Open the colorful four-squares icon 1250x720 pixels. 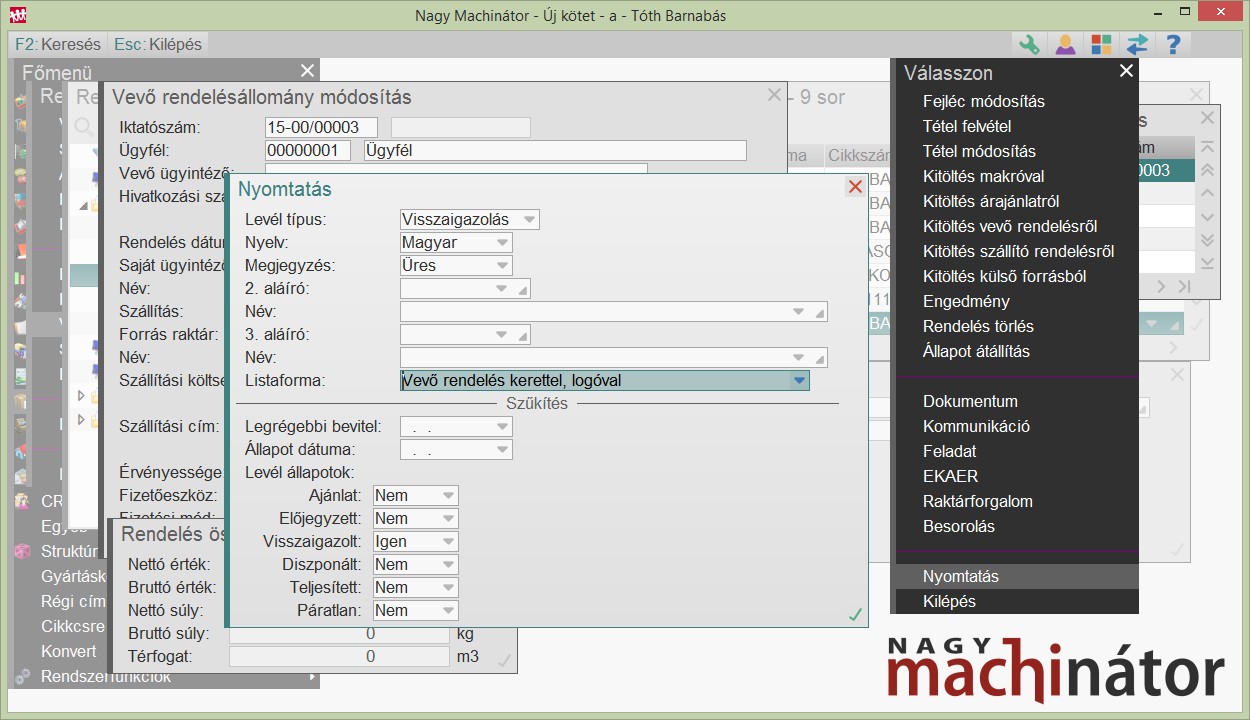(x=1101, y=45)
